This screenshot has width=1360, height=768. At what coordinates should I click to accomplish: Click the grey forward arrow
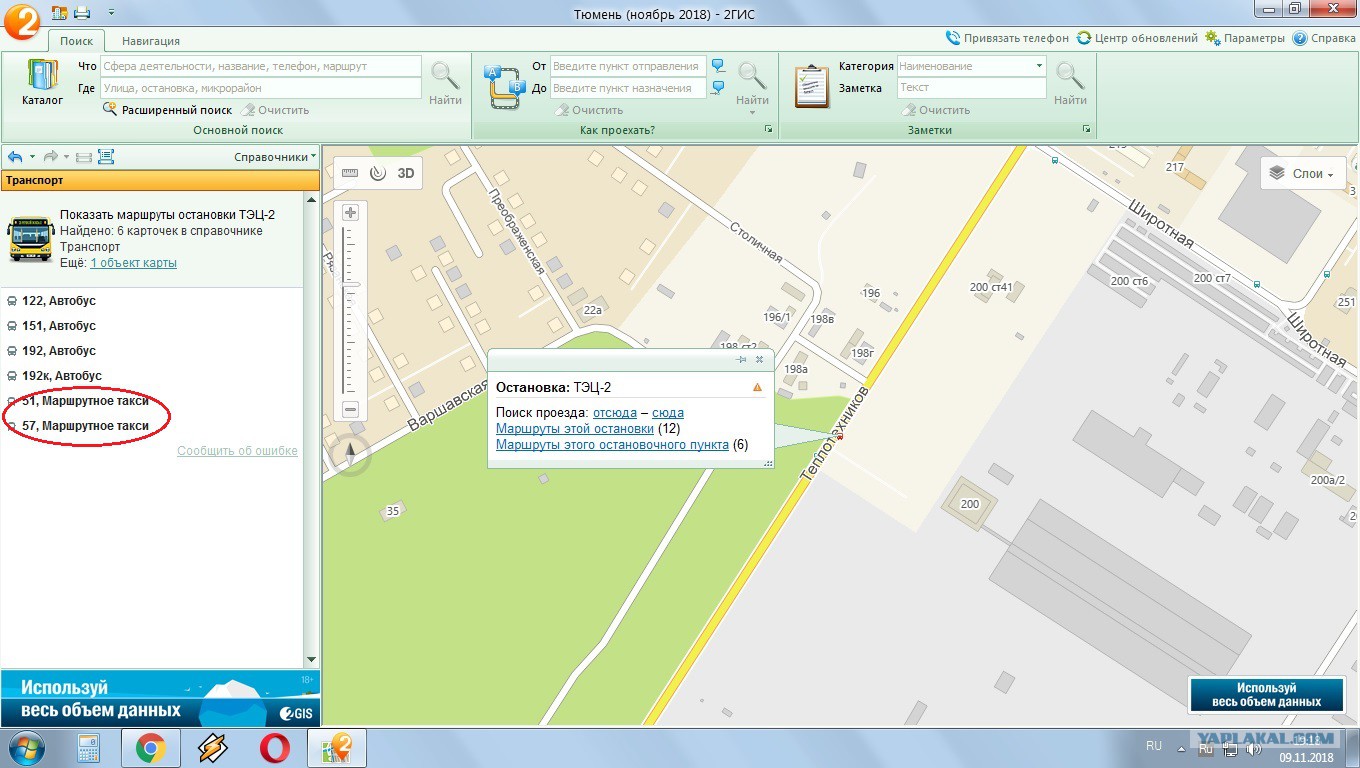(50, 157)
